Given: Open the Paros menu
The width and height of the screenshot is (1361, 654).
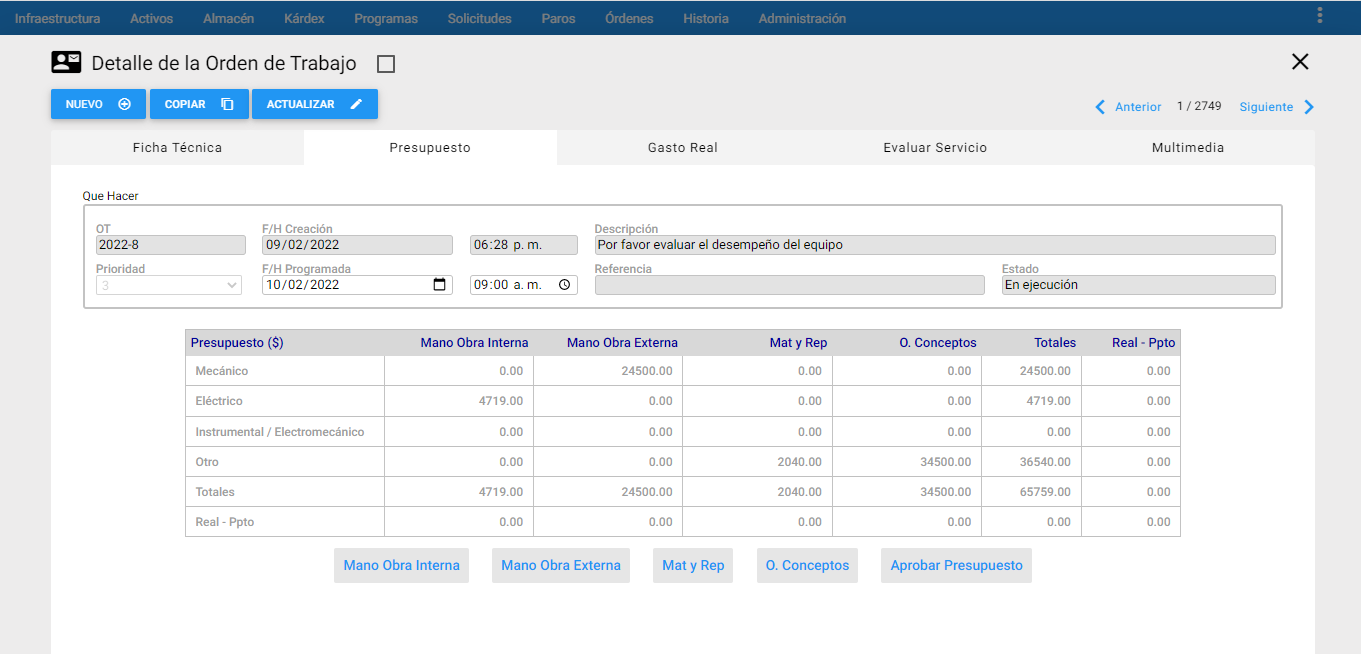Looking at the screenshot, I should (558, 18).
